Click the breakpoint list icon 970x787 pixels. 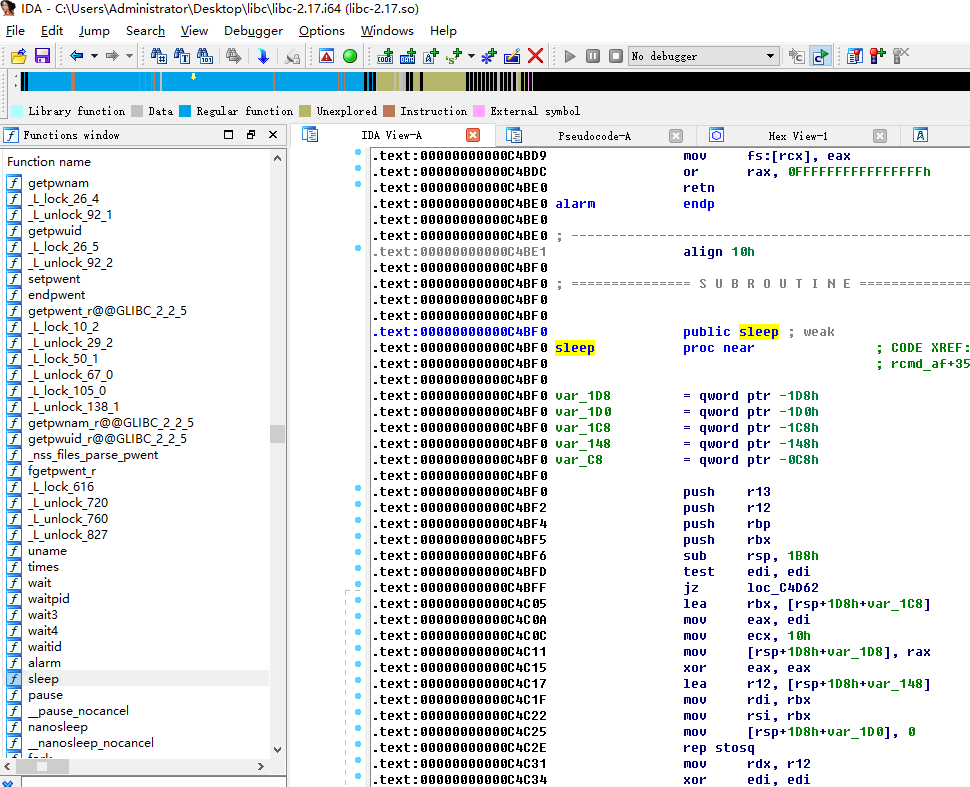(855, 56)
